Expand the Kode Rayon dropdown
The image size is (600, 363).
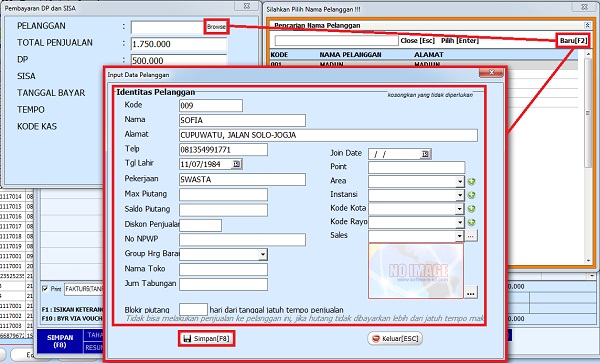pyautogui.click(x=460, y=222)
